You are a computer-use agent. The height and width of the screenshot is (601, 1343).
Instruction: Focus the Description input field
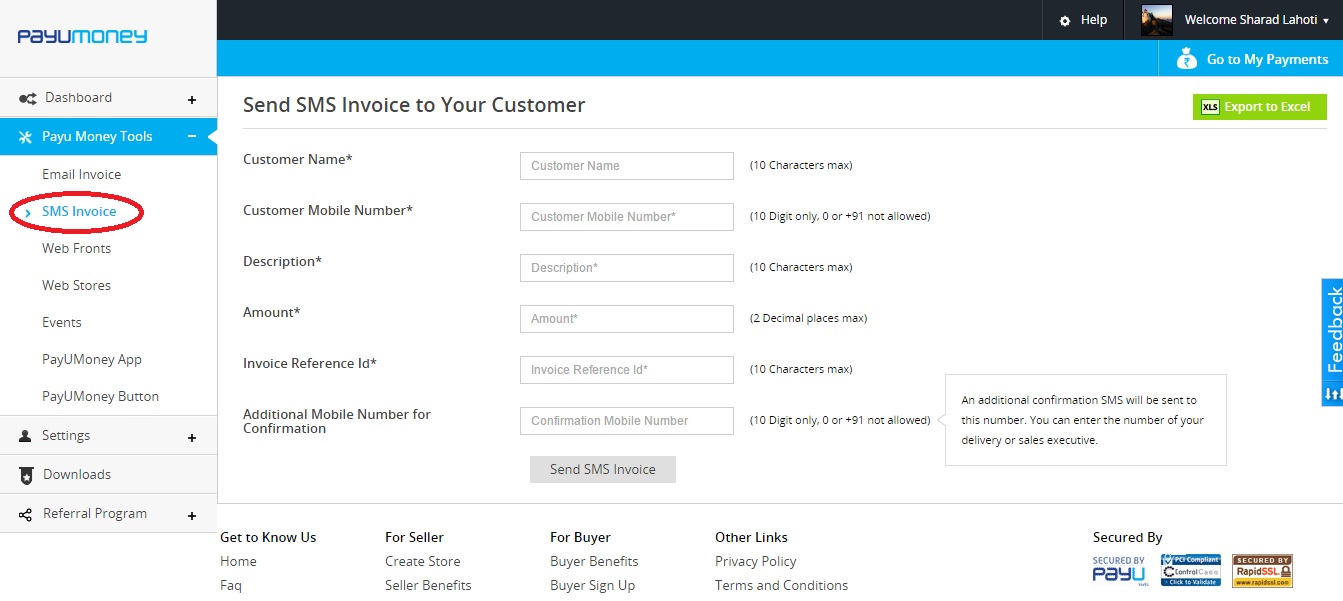pos(627,268)
